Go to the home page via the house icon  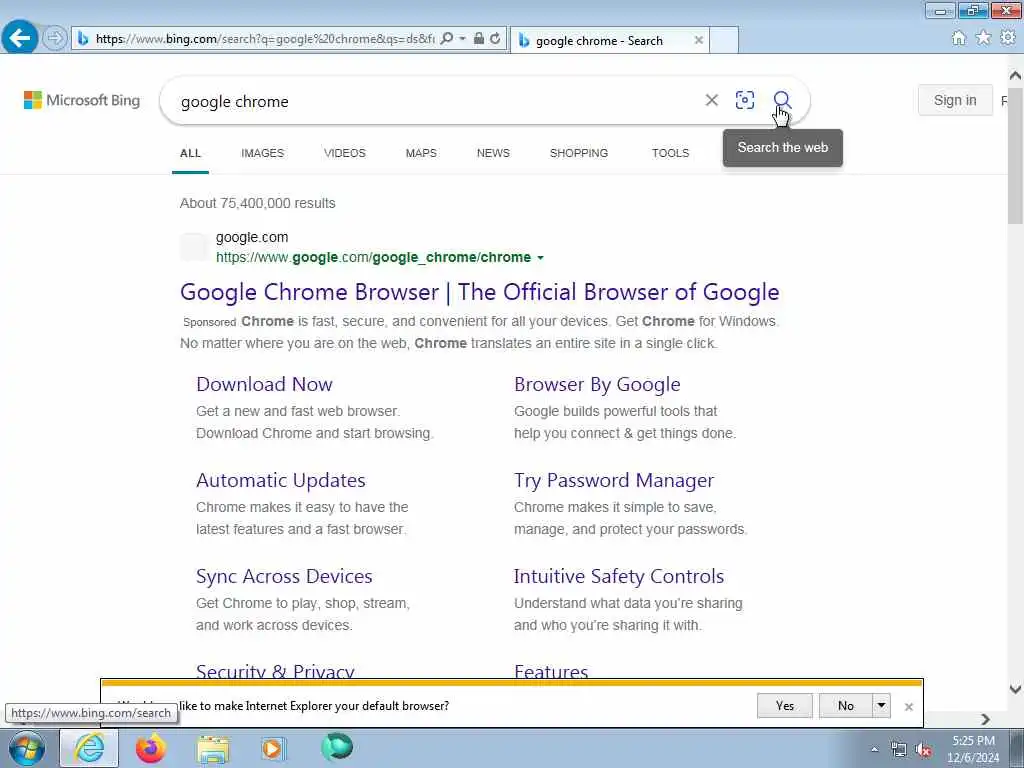tap(958, 38)
